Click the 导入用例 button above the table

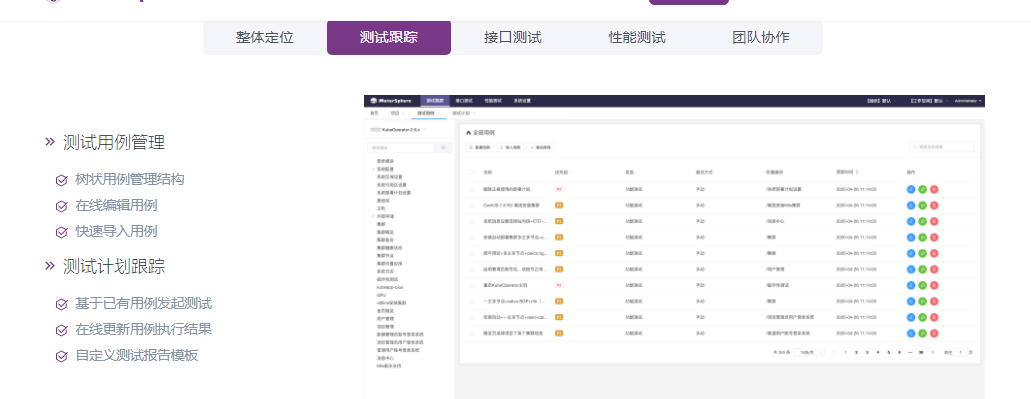(510, 148)
